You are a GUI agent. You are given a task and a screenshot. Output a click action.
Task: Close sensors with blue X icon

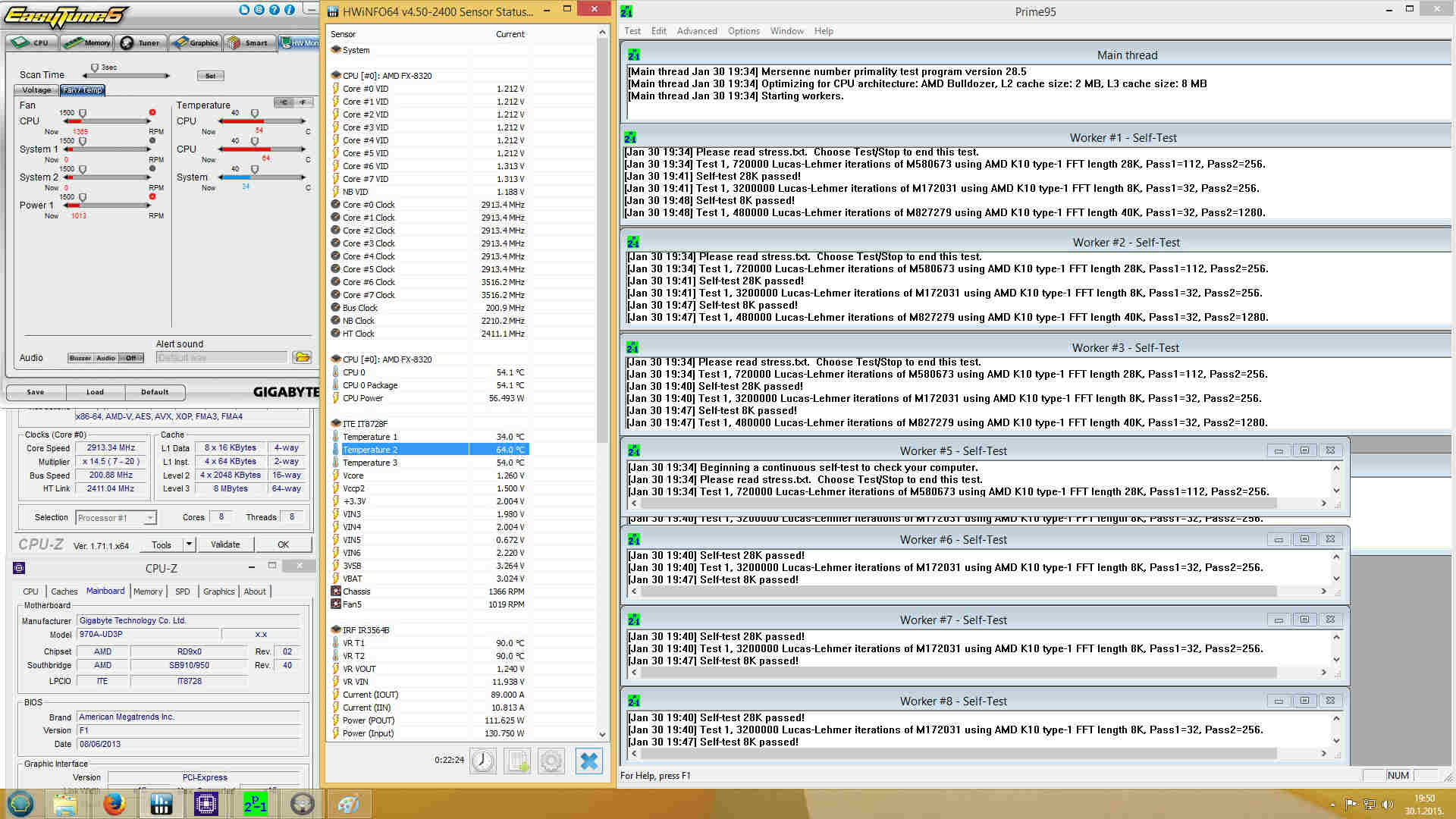589,761
